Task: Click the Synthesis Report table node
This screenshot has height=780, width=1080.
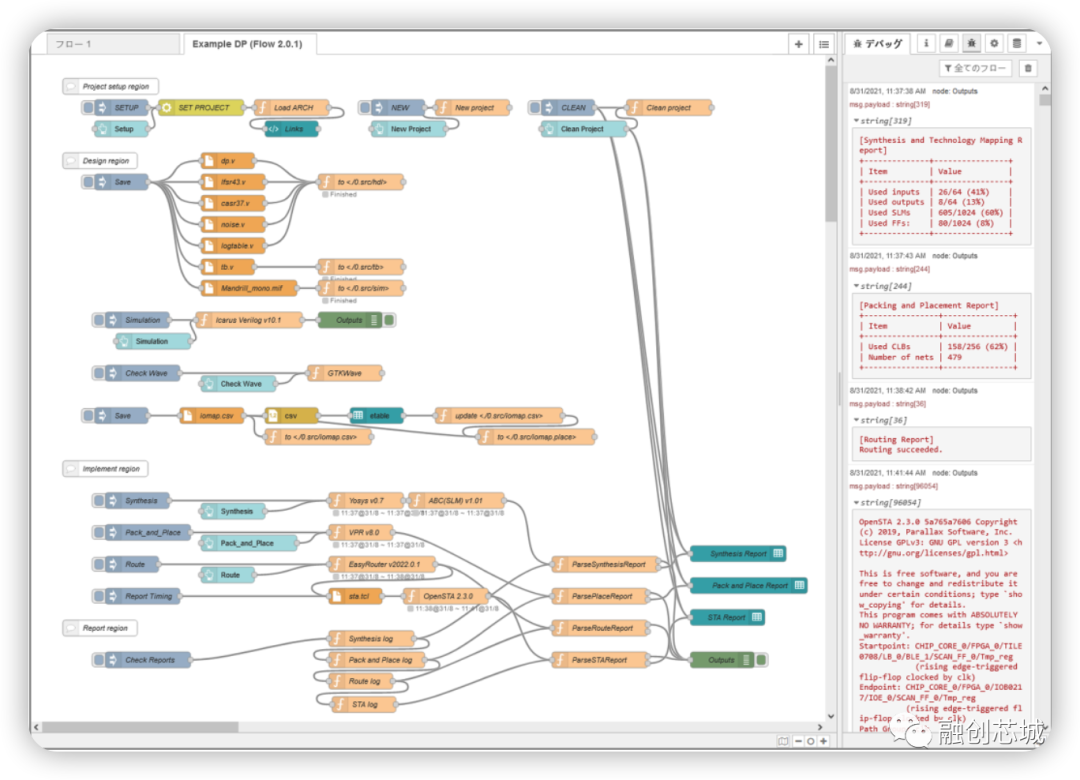Action: coord(738,553)
